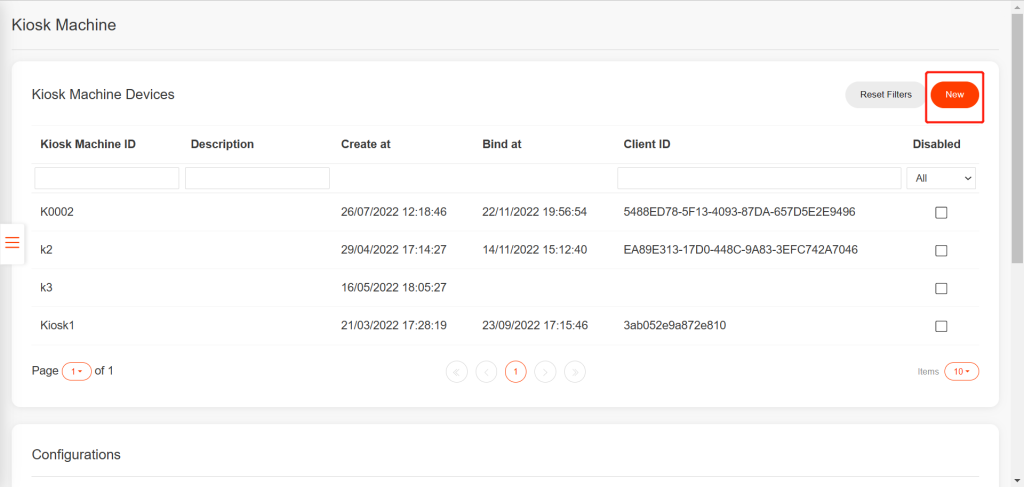Sort by Create at column header
This screenshot has width=1024, height=487.
click(x=366, y=144)
